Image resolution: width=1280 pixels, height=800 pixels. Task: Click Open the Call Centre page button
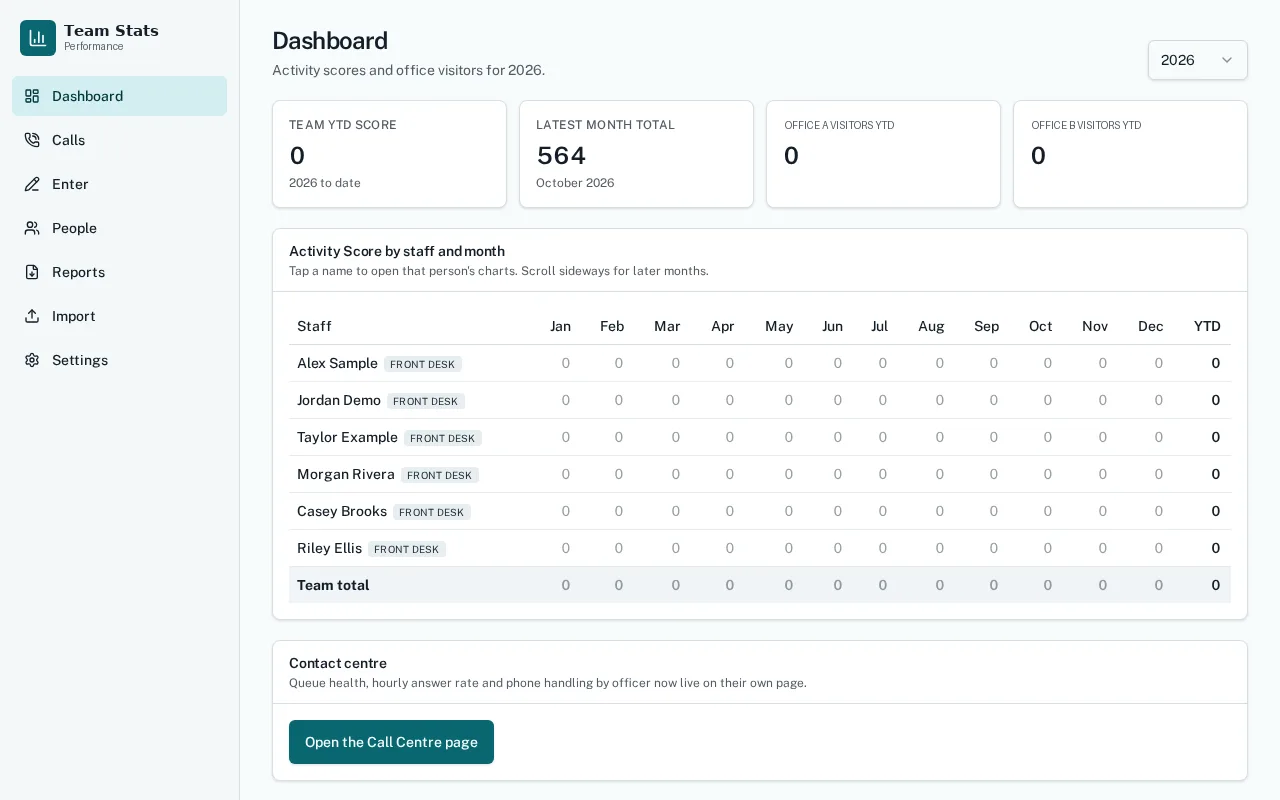point(391,742)
